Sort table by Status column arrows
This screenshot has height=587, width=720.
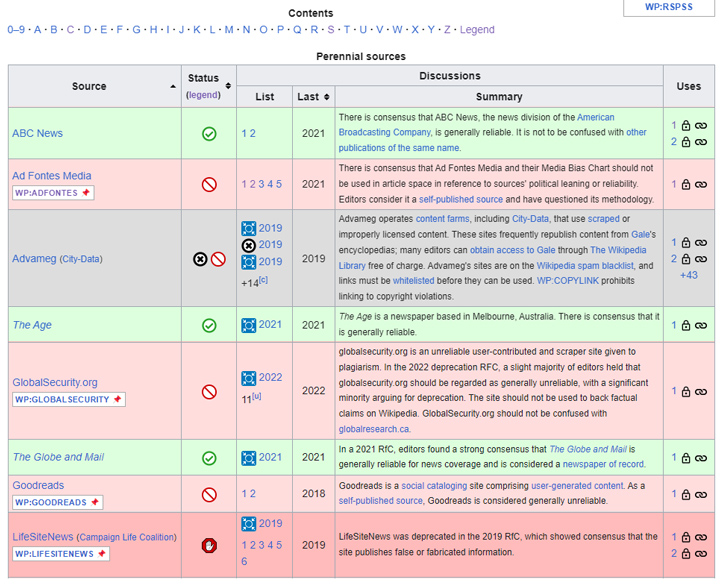point(228,86)
